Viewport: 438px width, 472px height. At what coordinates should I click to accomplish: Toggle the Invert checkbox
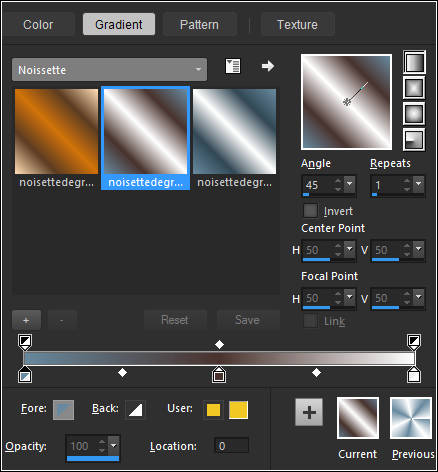pos(310,211)
